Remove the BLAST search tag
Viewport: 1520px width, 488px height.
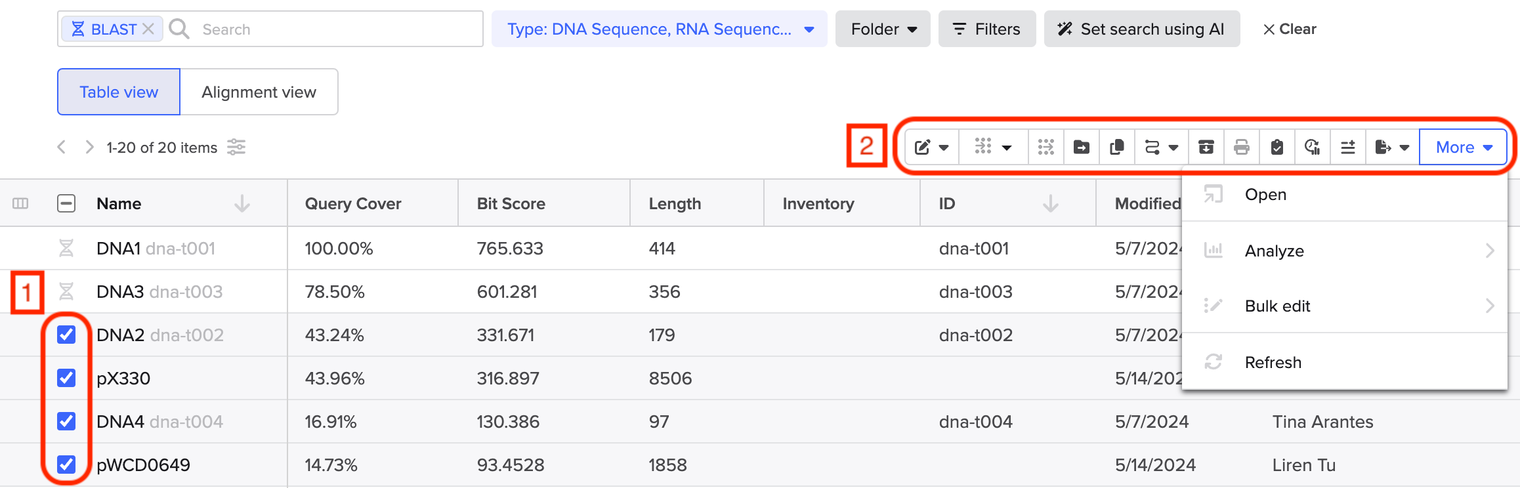coord(148,29)
